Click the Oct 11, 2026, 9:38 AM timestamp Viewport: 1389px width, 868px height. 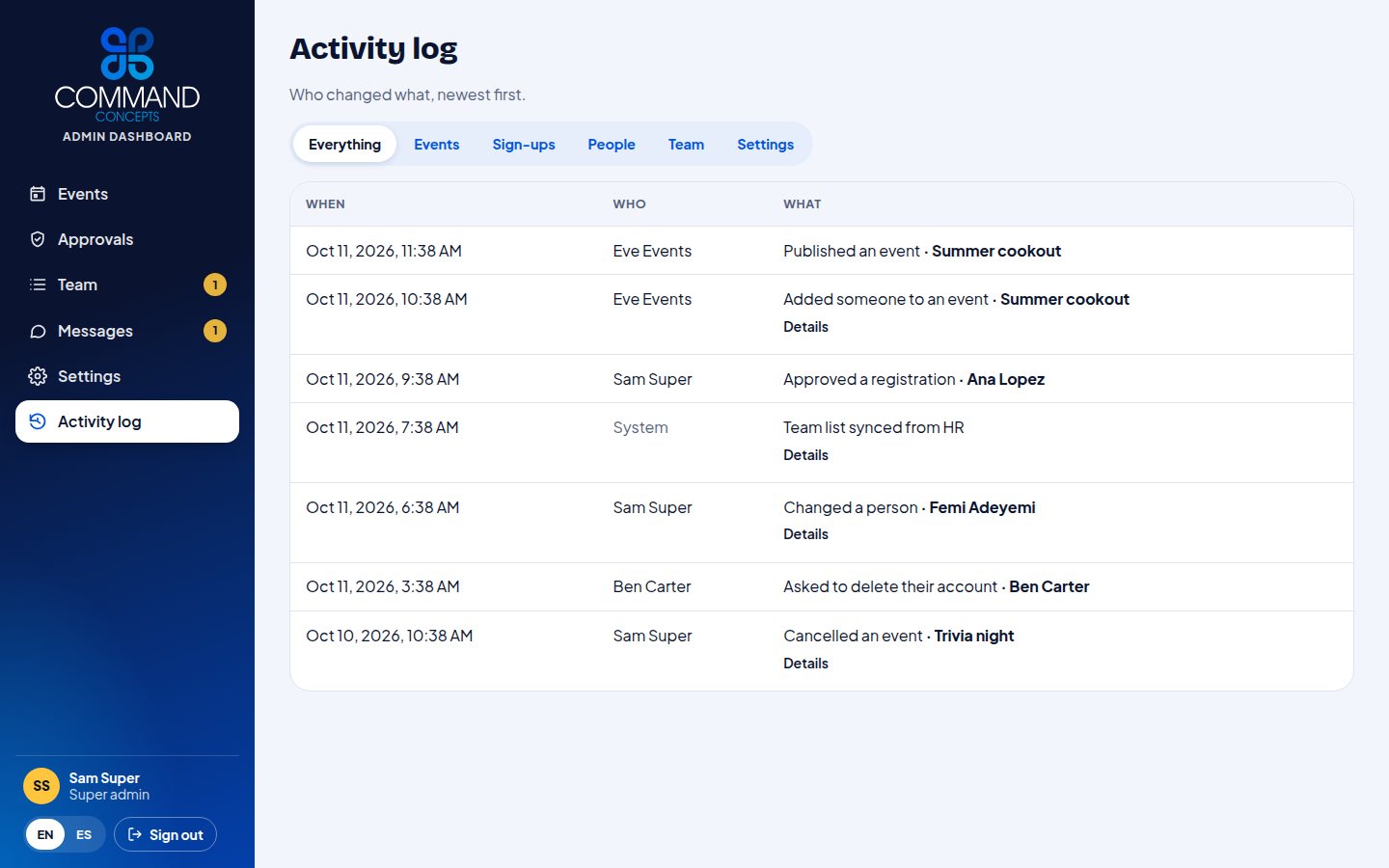pos(382,379)
